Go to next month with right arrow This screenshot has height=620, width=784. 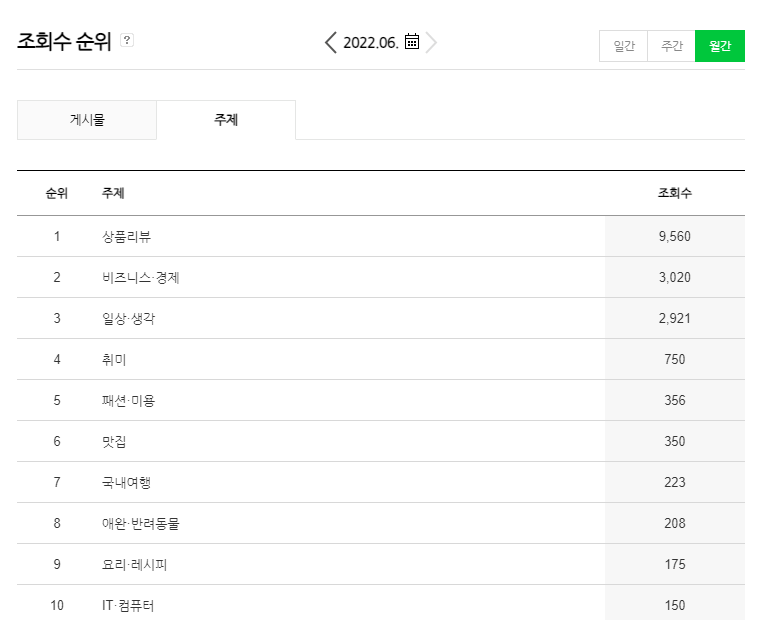(x=432, y=42)
